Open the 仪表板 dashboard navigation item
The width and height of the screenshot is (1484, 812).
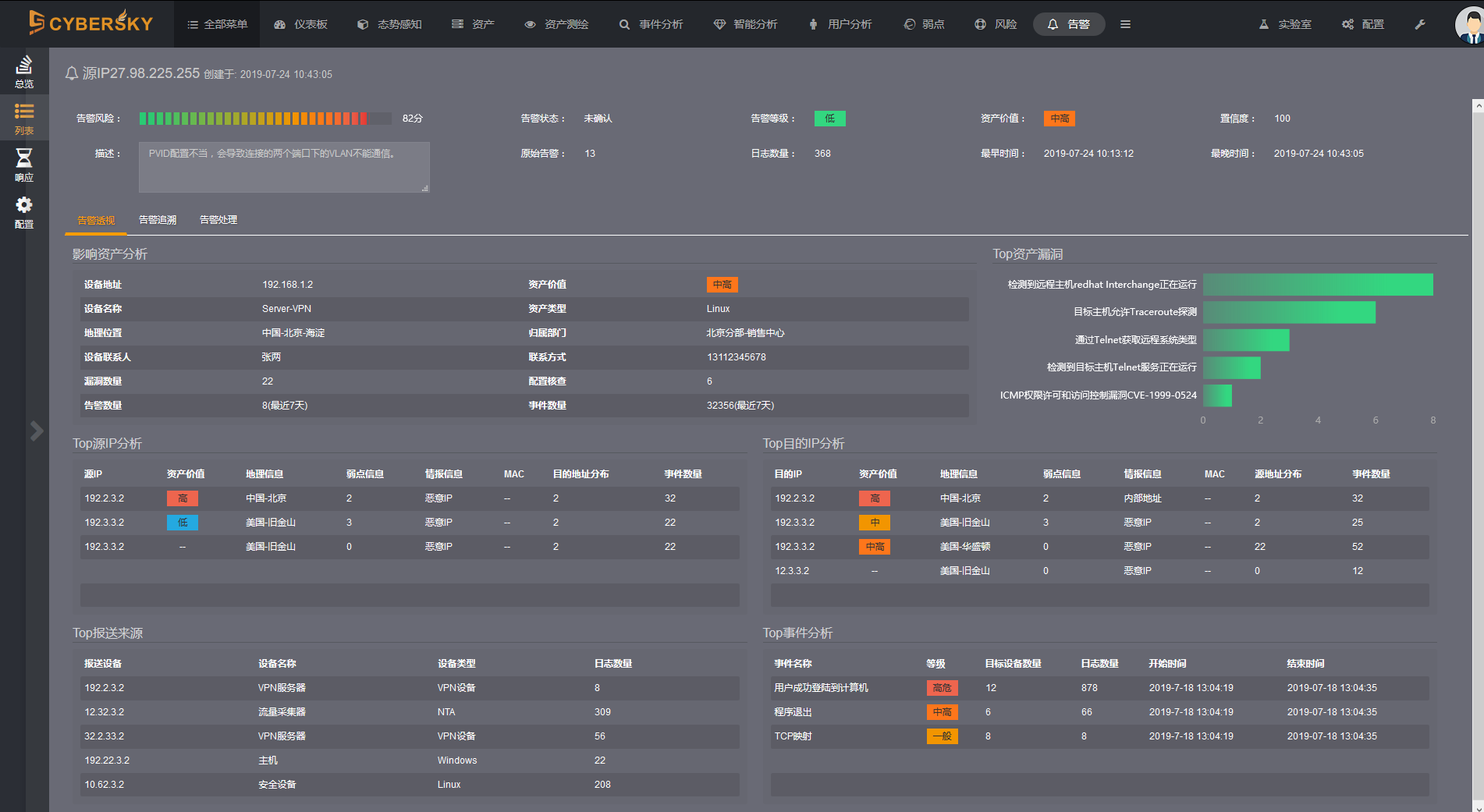301,24
